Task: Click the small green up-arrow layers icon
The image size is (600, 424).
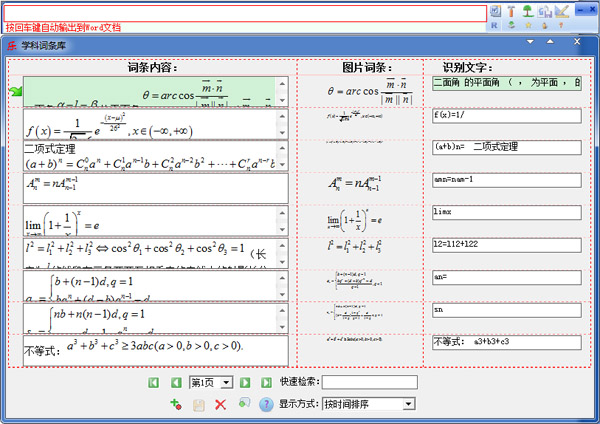Action: coord(511,25)
